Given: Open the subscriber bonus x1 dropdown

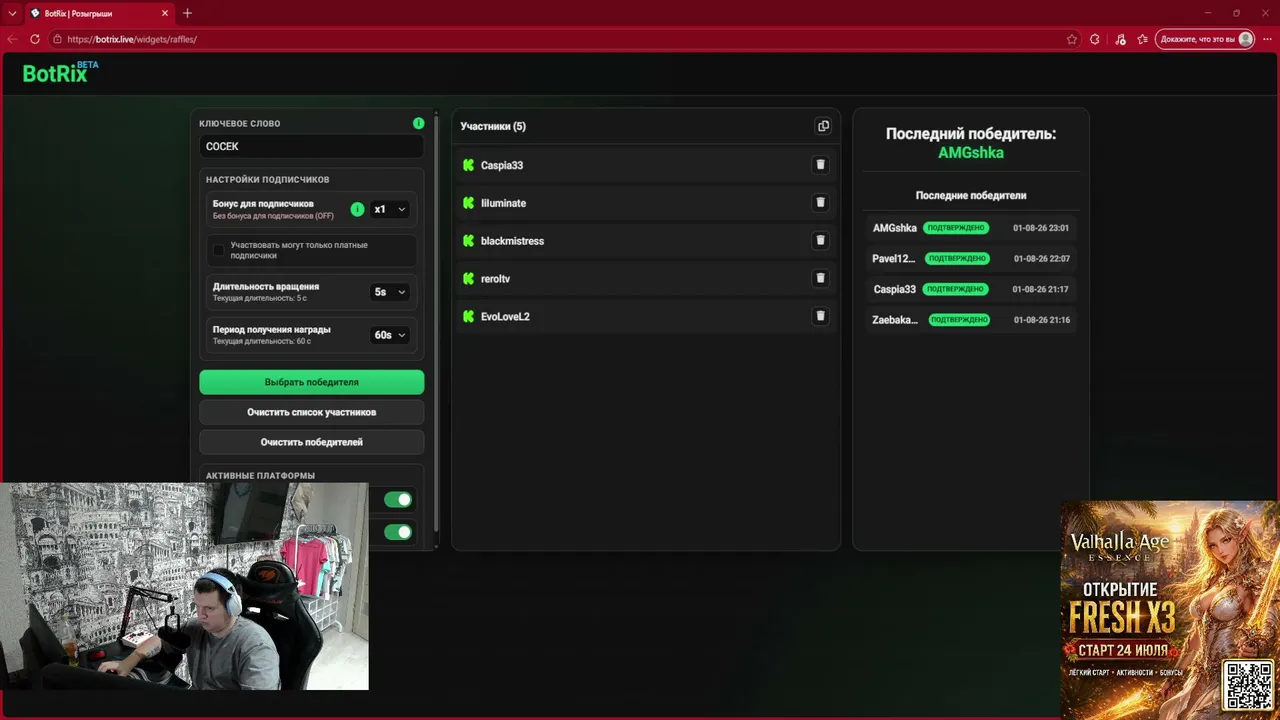Looking at the screenshot, I should [390, 209].
